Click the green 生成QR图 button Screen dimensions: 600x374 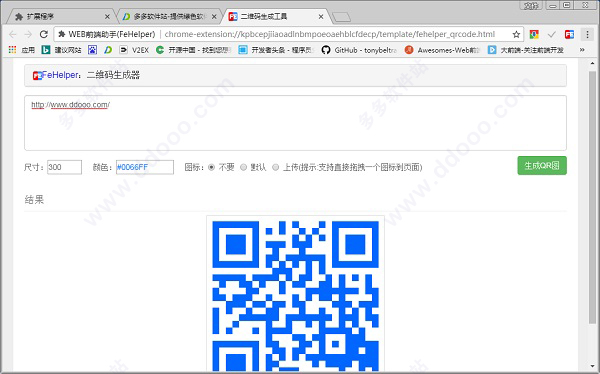[542, 166]
